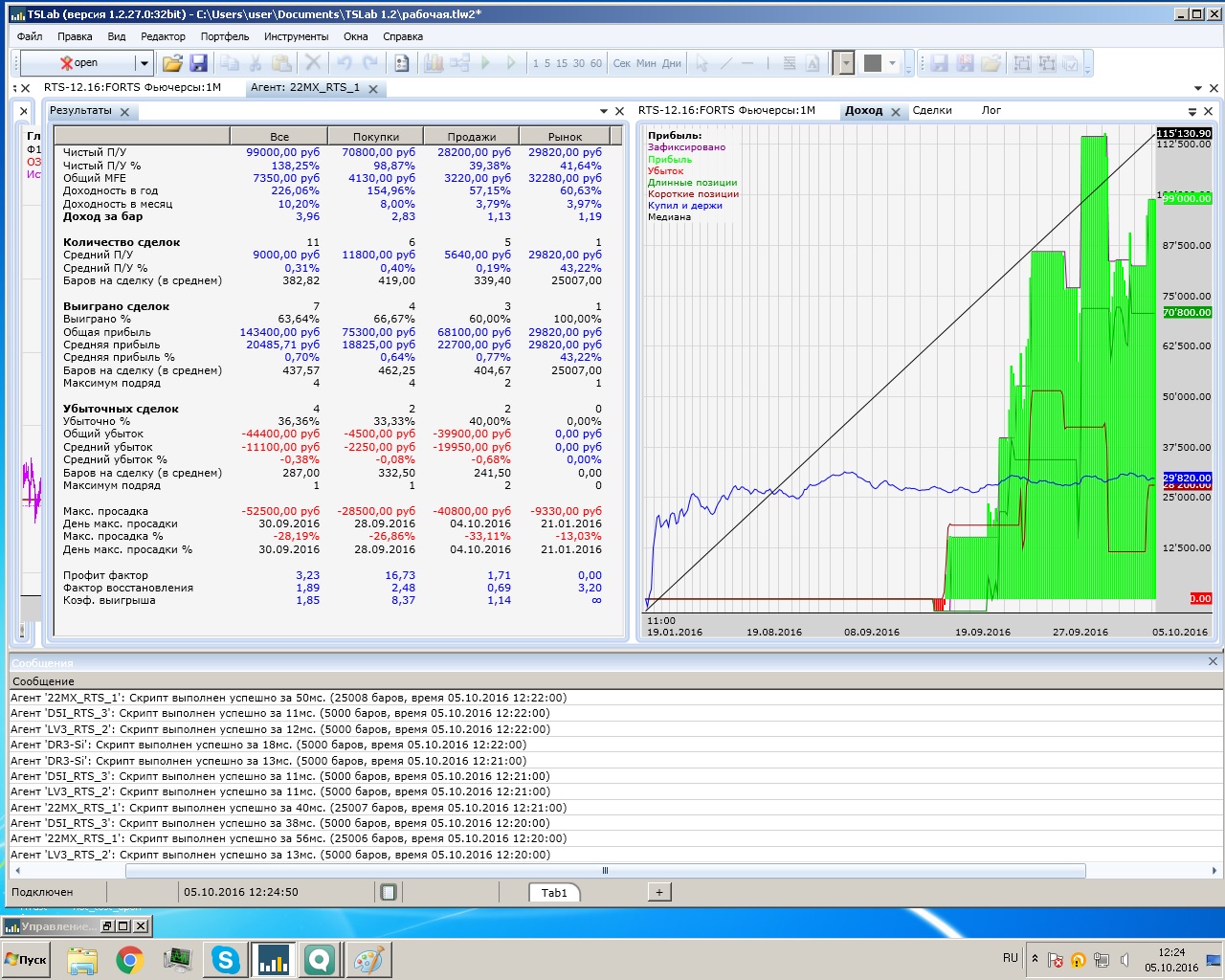1225x980 pixels.
Task: Click the notebook icon in status bar
Action: pyautogui.click(x=389, y=892)
